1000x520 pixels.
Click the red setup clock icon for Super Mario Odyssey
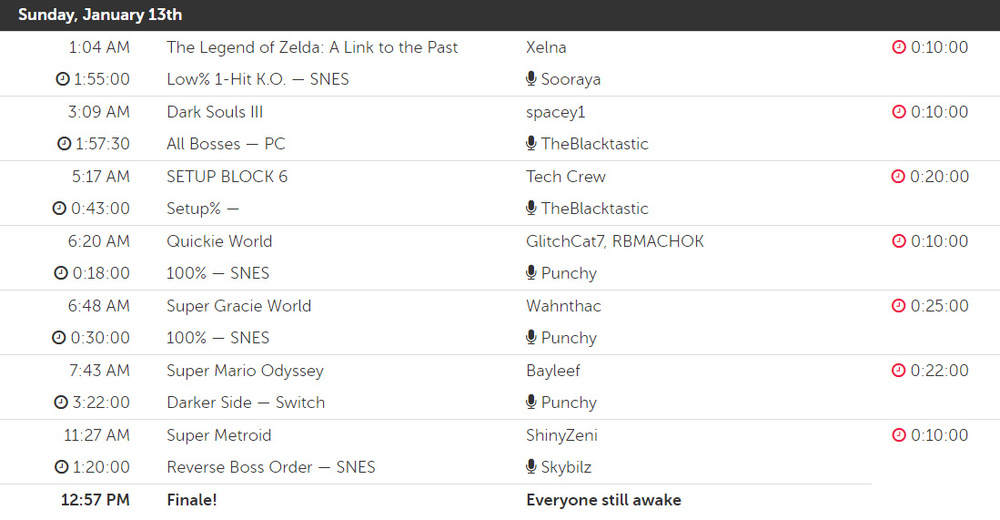coord(898,371)
